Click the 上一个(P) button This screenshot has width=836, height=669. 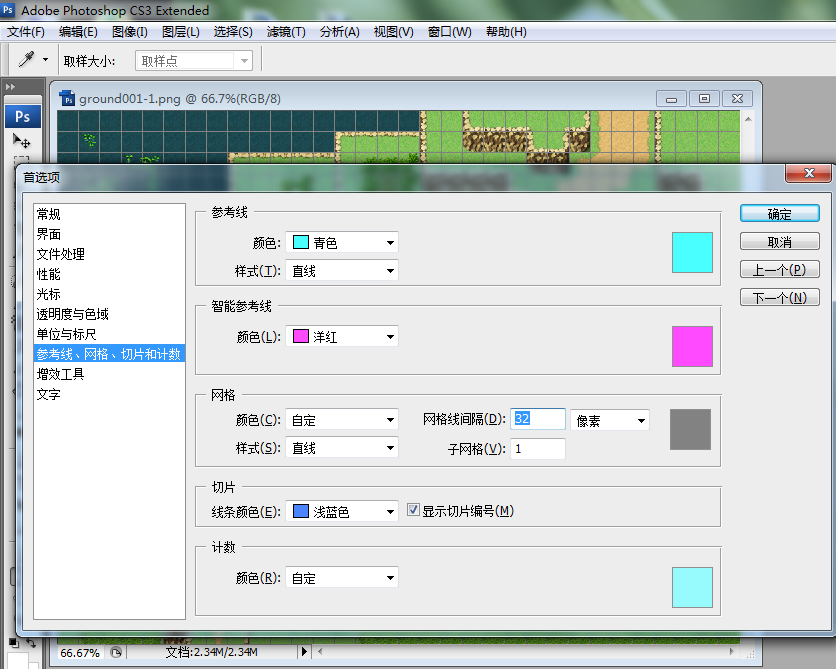[779, 270]
